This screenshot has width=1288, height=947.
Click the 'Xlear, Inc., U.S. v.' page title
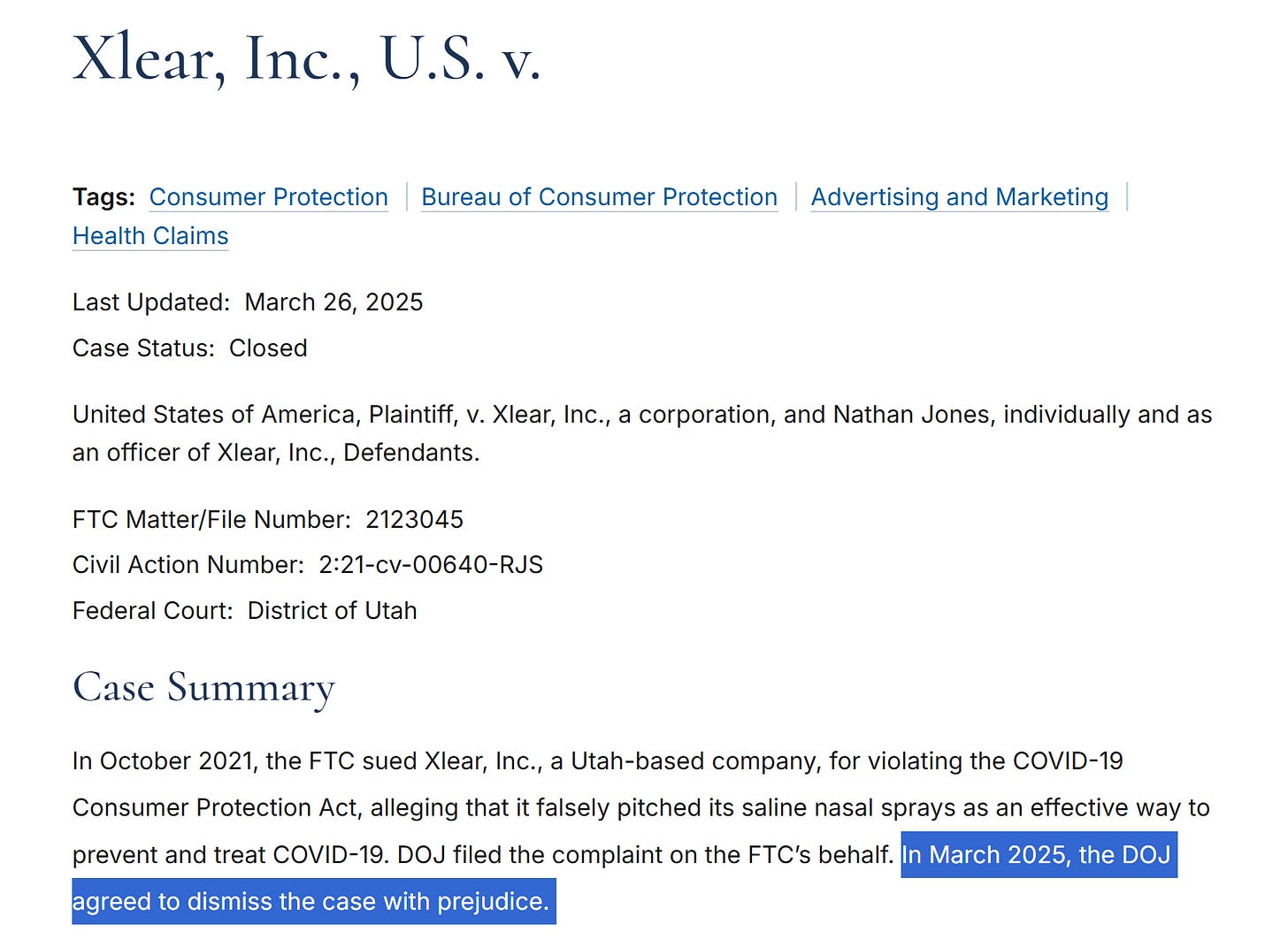(306, 60)
